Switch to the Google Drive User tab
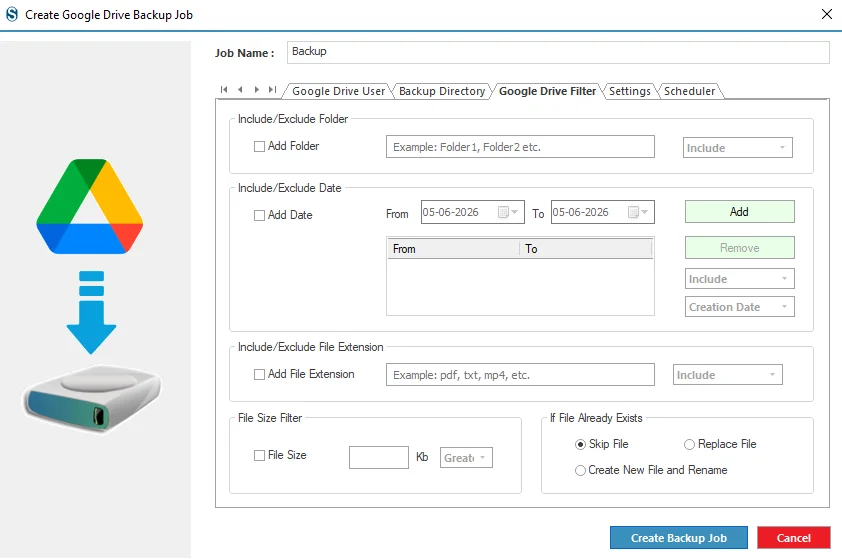This screenshot has height=559, width=842. tap(338, 91)
